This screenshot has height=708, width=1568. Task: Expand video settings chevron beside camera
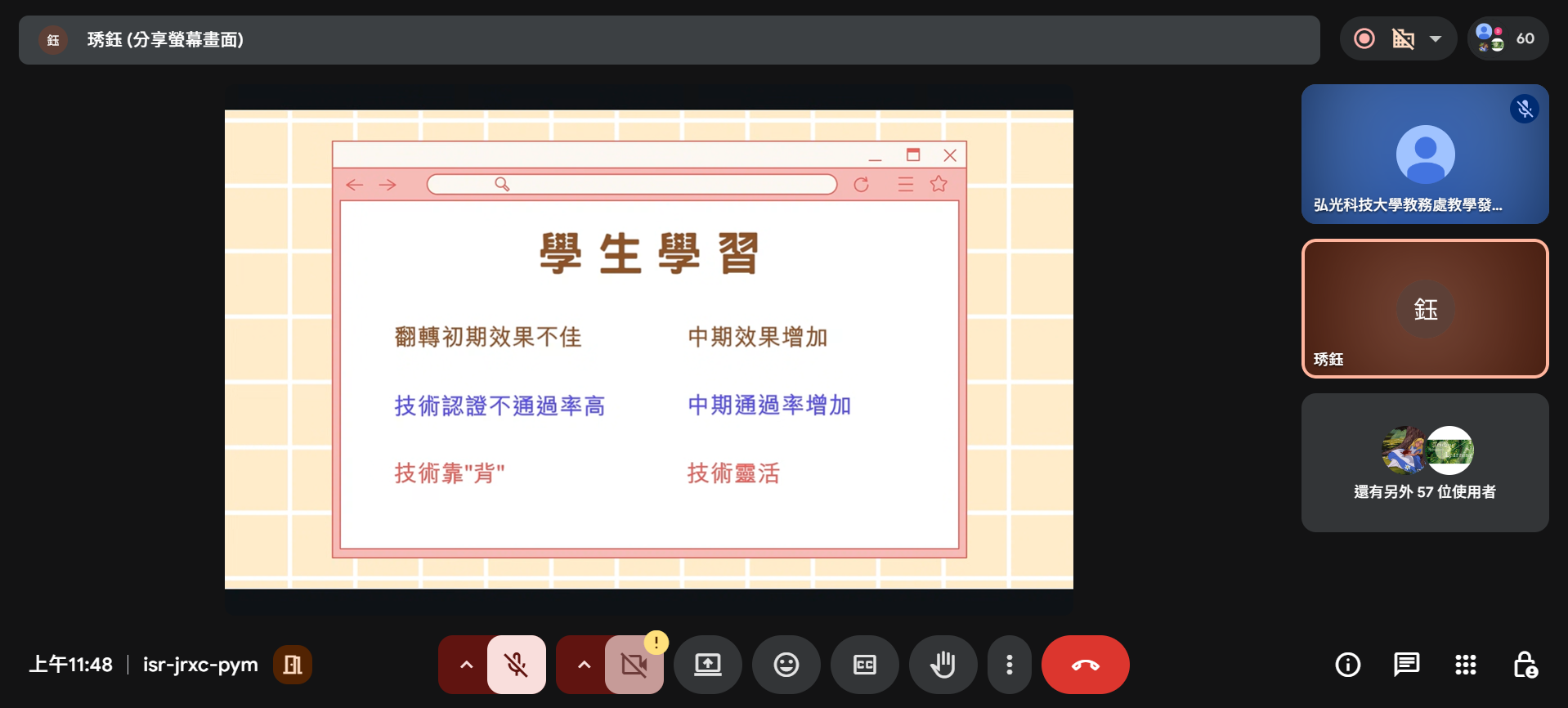coord(584,665)
